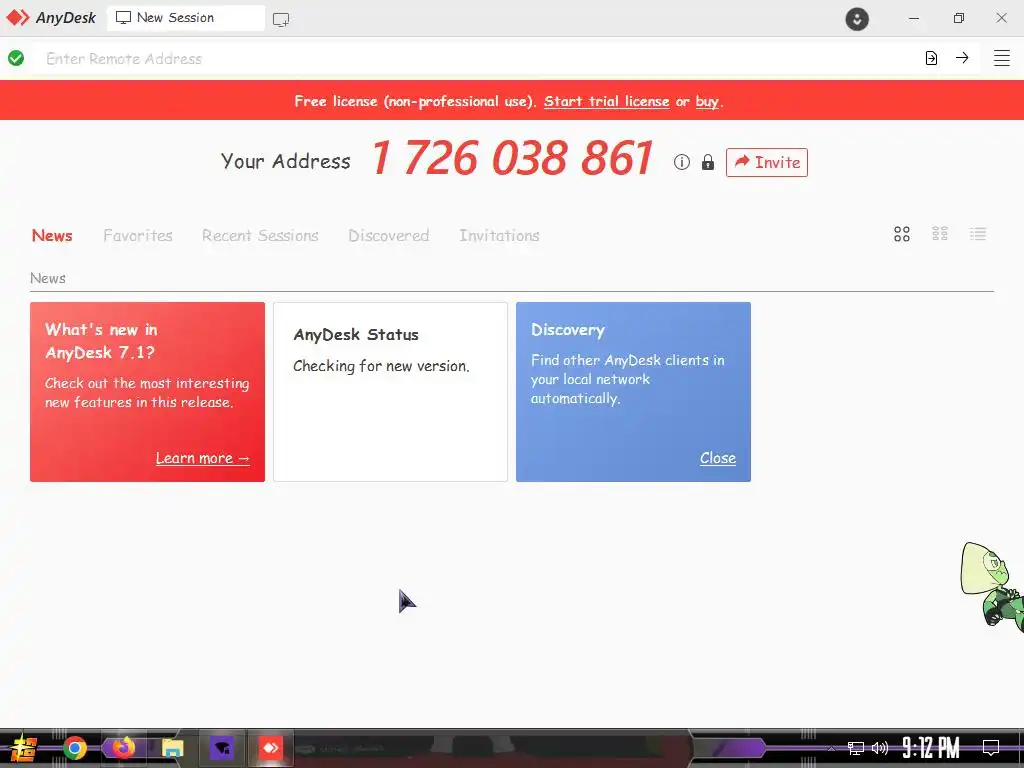Screen dimensions: 1024x768
Task: Click the AnyDesk Status card
Action: [391, 392]
